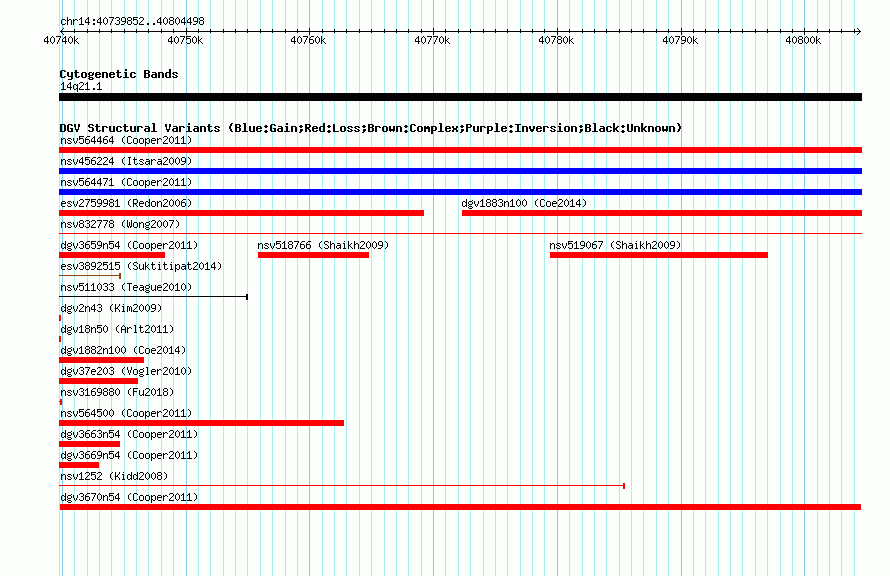
Task: Open the dgv3663n54 (Cooper2011) label
Action: tap(129, 434)
